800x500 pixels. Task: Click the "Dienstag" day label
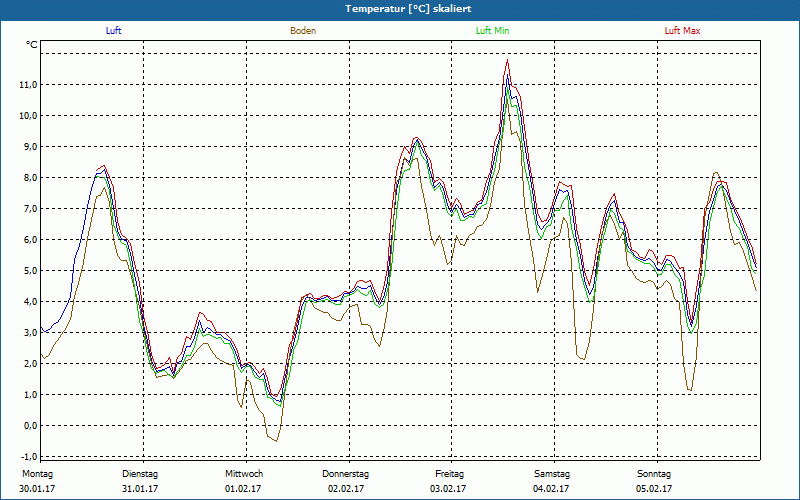pos(141,474)
